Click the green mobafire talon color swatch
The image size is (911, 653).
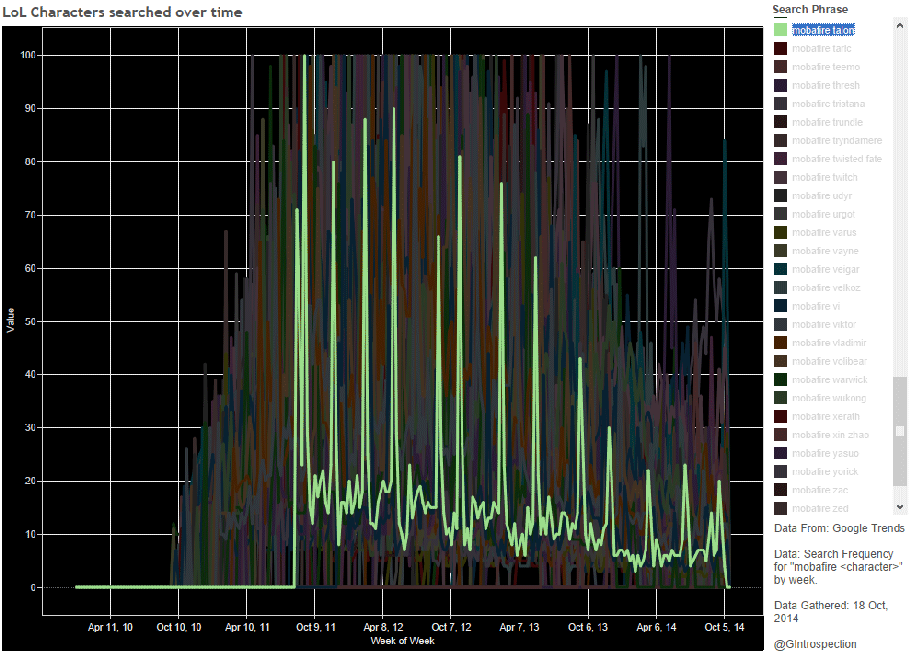coord(780,30)
